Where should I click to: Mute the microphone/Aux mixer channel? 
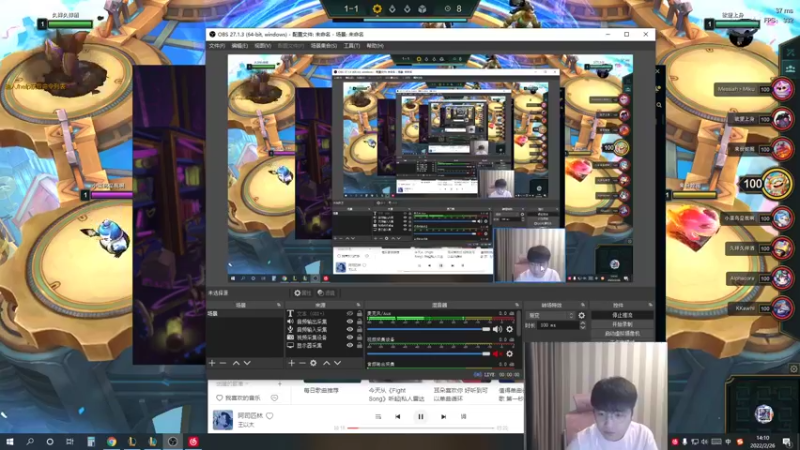[497, 330]
